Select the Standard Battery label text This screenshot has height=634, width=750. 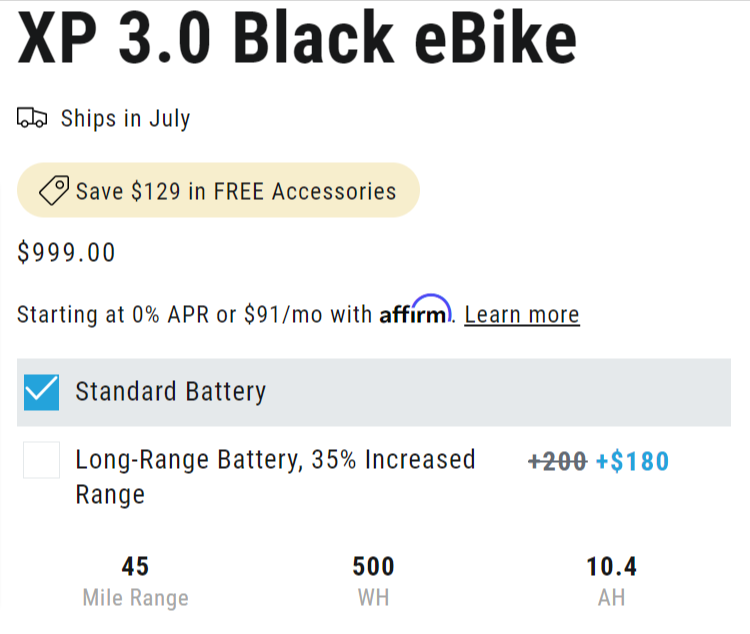click(x=170, y=391)
